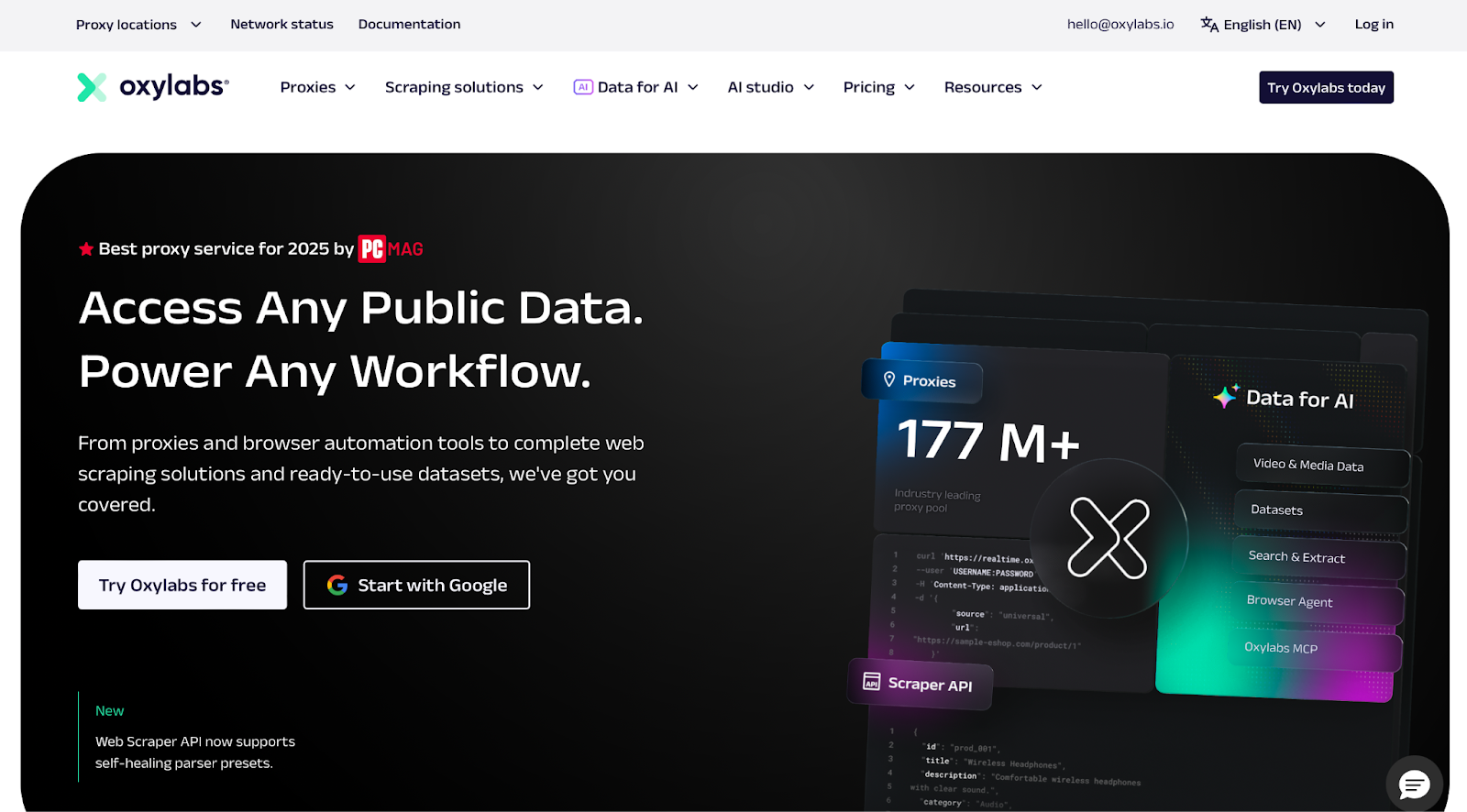Expand the English (EN) language chevron
Viewport: 1467px width, 812px height.
[x=1320, y=25]
